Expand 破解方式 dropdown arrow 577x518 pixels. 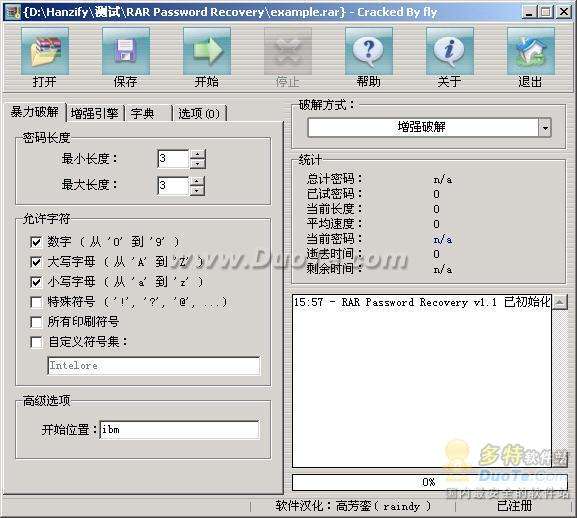[545, 128]
